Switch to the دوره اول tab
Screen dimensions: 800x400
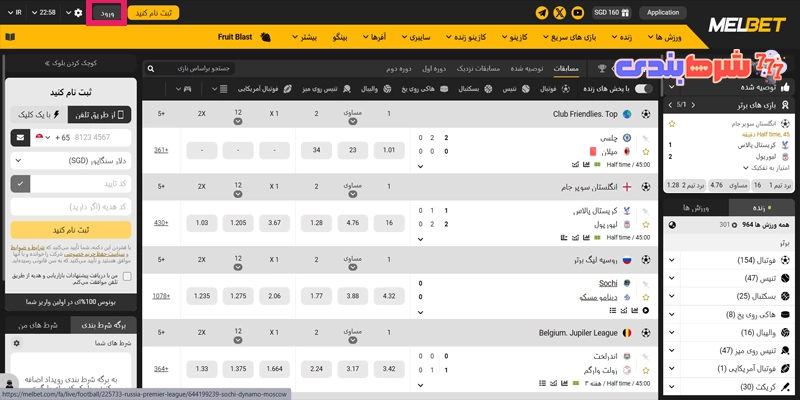click(x=434, y=68)
